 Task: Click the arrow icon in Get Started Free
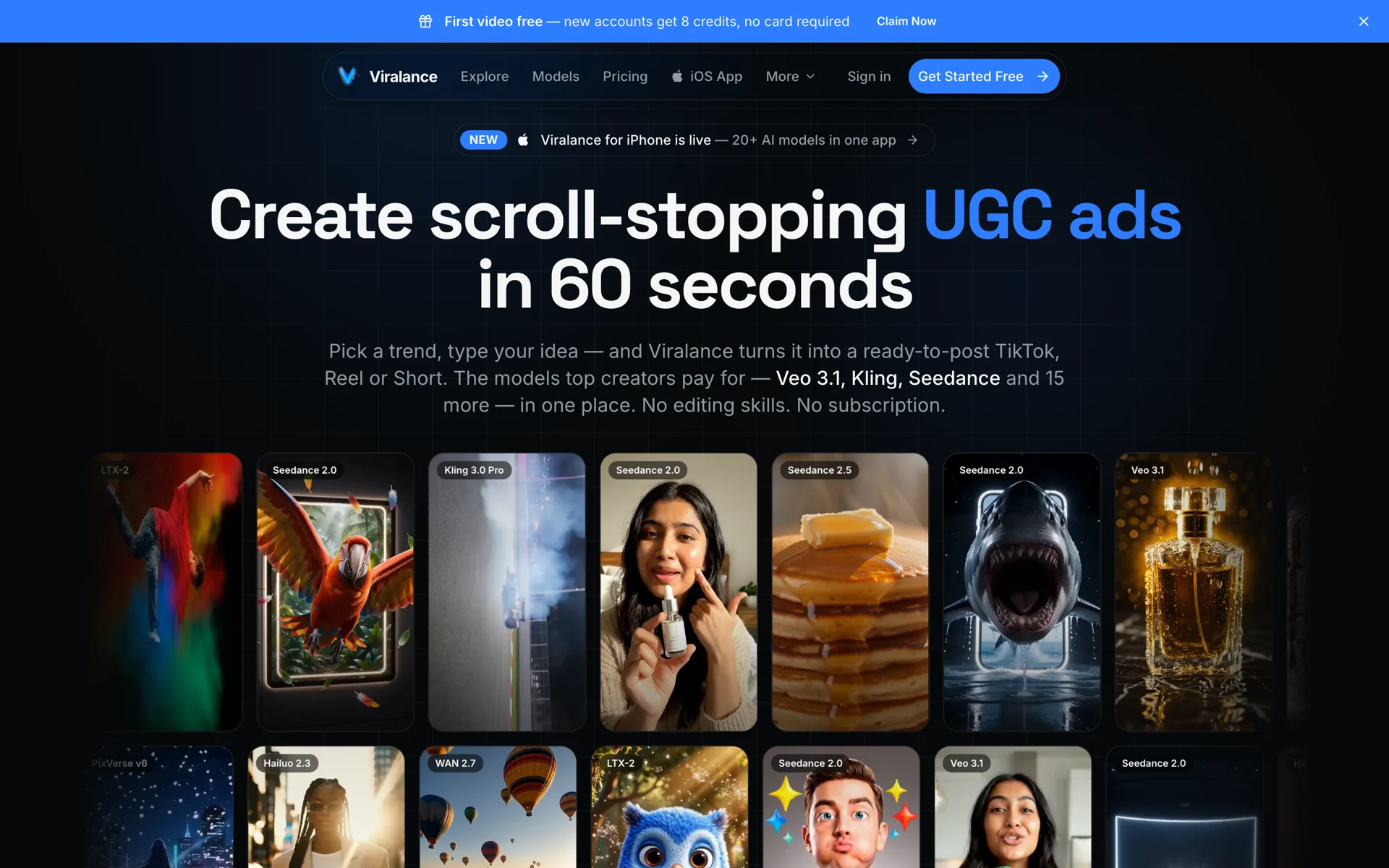(x=1042, y=76)
